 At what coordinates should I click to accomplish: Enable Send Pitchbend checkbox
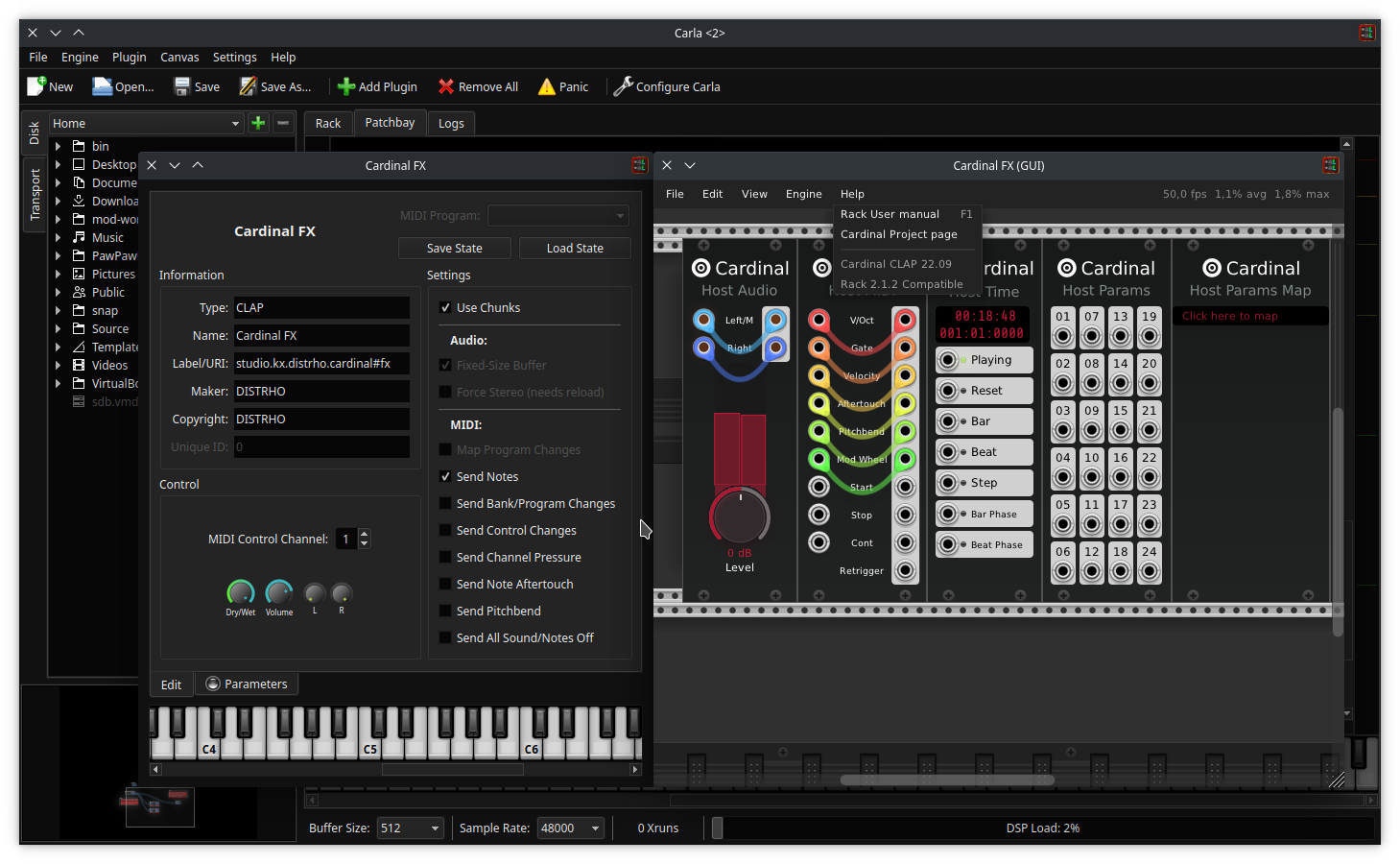tap(445, 611)
